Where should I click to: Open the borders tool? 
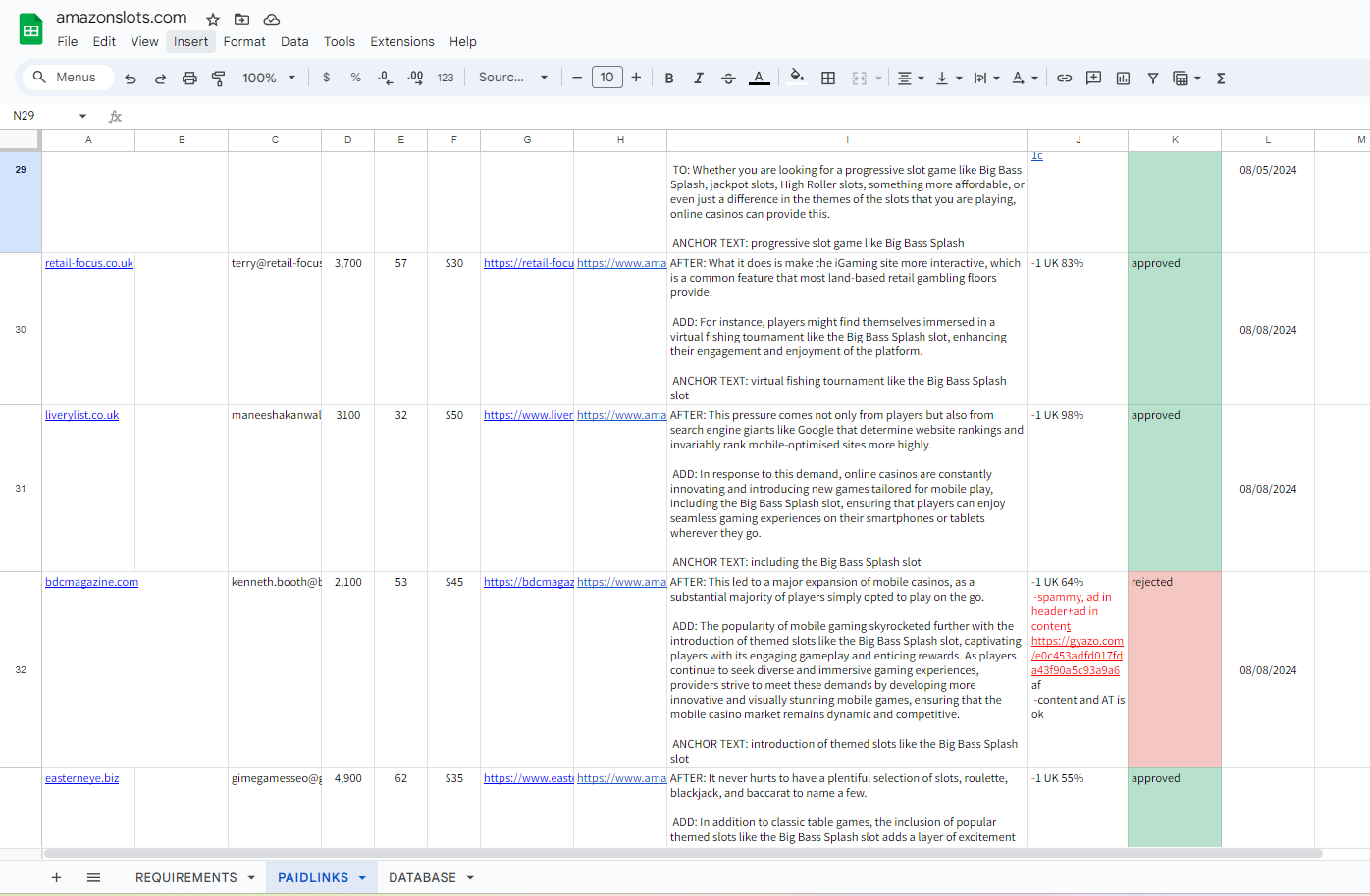click(828, 79)
